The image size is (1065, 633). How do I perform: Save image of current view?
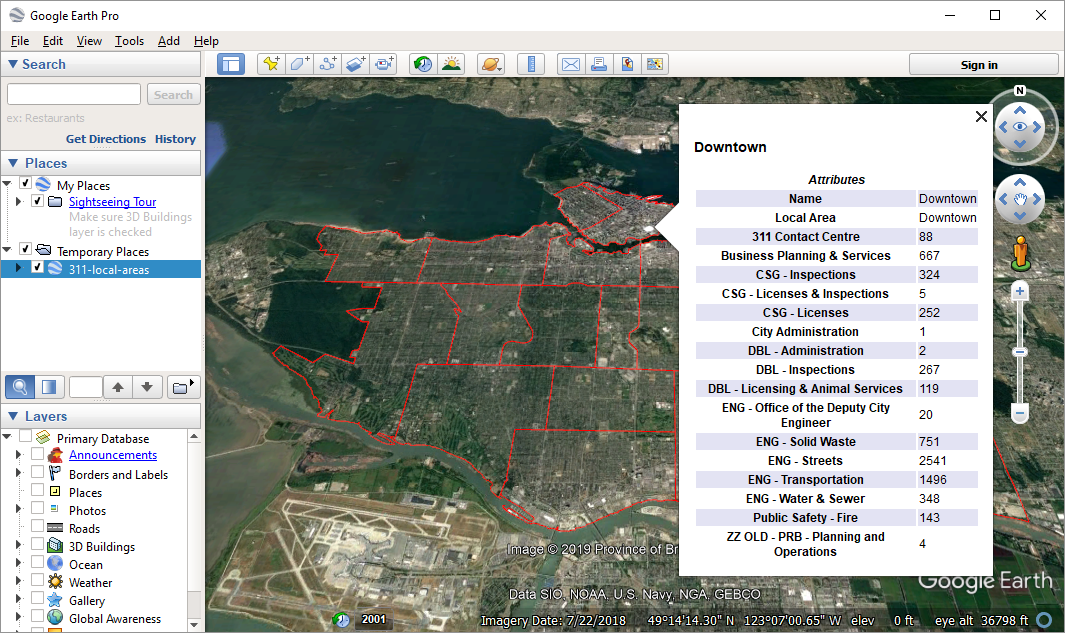[x=627, y=65]
